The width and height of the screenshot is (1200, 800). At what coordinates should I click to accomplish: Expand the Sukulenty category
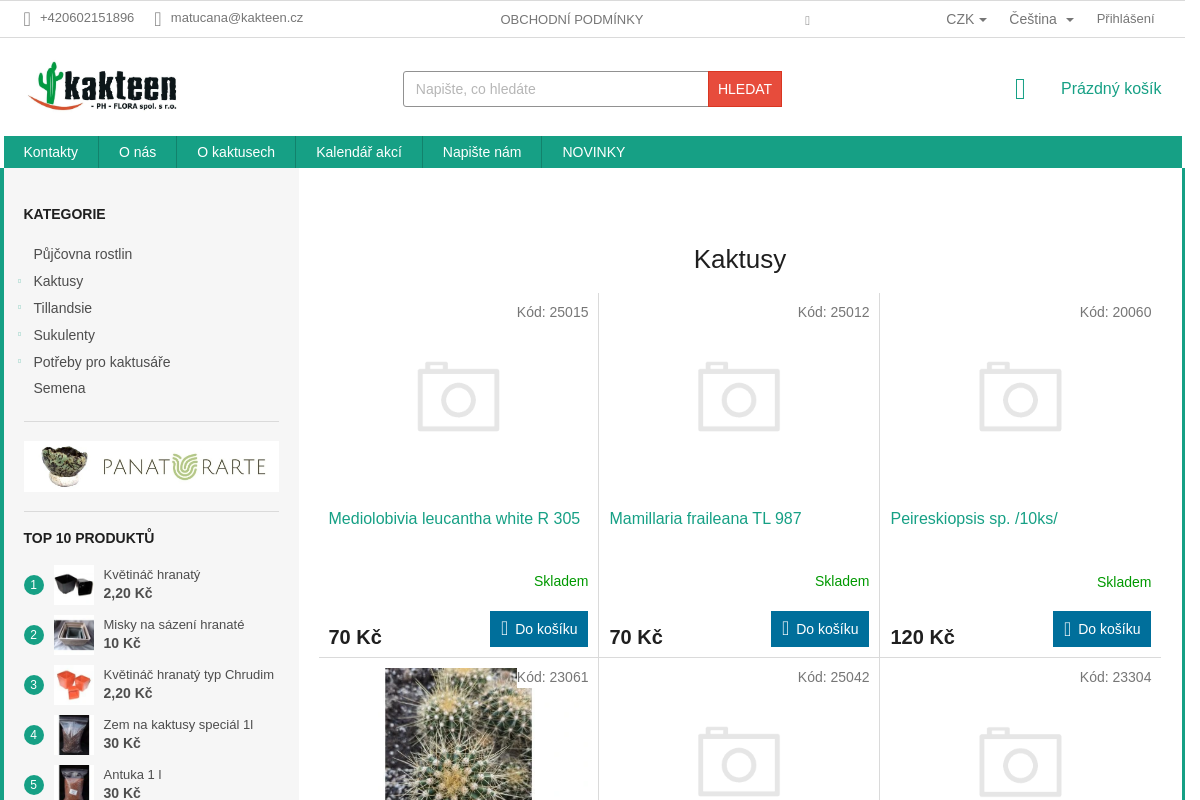[19, 335]
